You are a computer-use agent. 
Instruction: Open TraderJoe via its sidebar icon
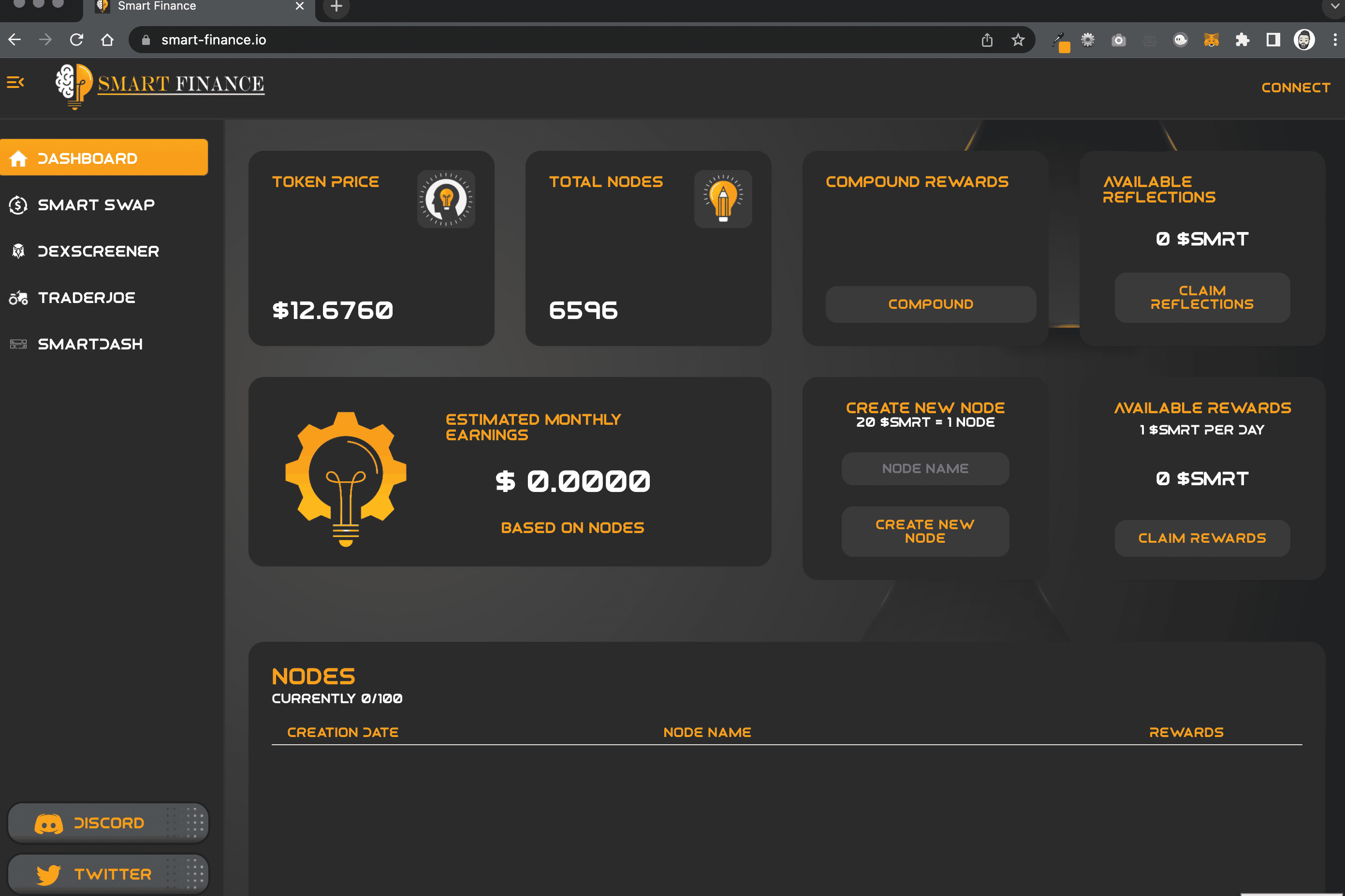[x=18, y=297]
